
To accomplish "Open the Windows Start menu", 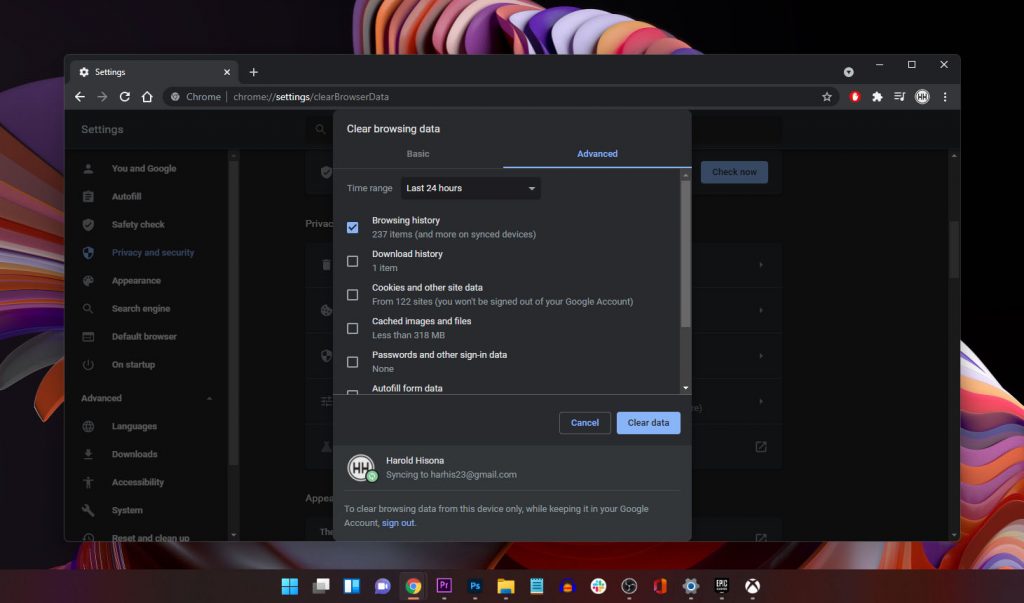I will point(290,586).
